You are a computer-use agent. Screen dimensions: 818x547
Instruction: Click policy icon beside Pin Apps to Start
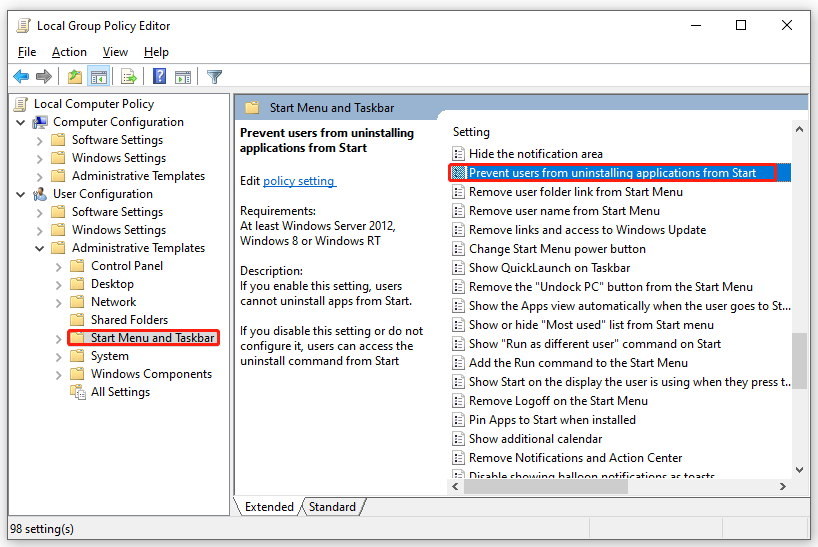[x=458, y=420]
